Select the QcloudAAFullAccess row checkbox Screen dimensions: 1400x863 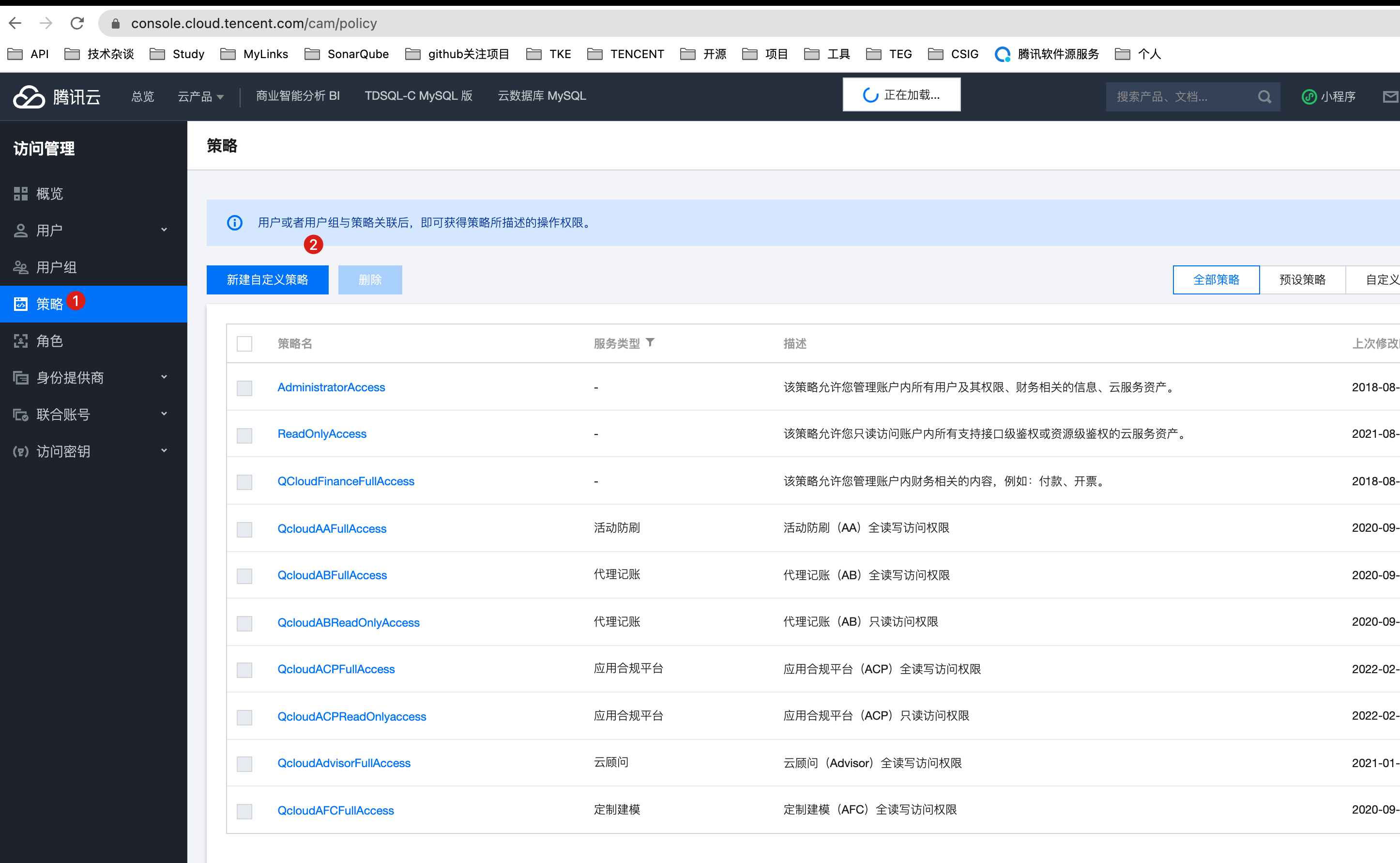point(244,529)
